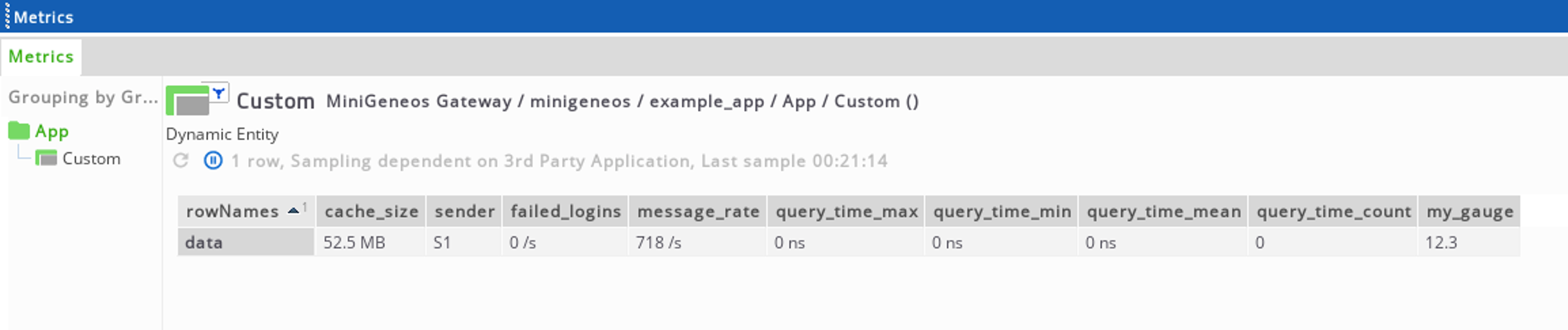This screenshot has height=330, width=1568.
Task: Click the my_gauge column header
Action: coord(1469,212)
